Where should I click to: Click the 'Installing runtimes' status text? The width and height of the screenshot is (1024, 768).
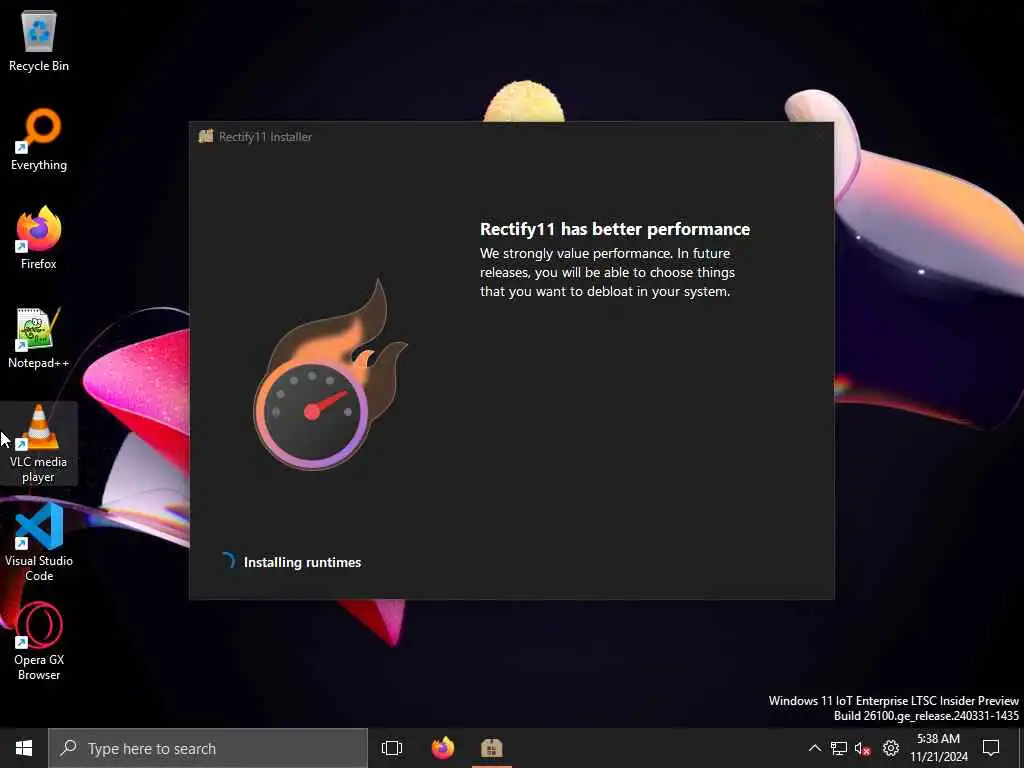302,562
